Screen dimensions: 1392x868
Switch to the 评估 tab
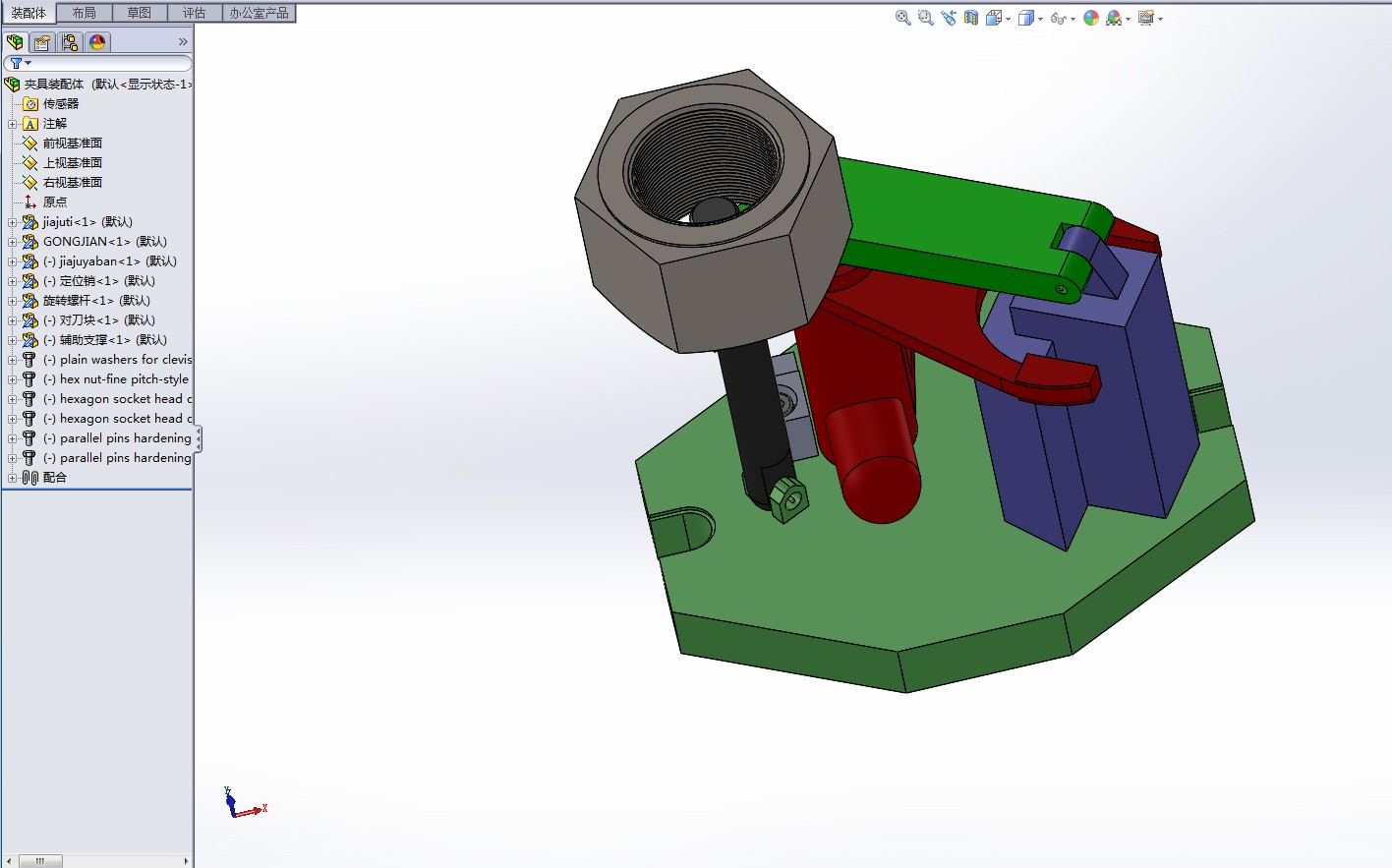[195, 13]
